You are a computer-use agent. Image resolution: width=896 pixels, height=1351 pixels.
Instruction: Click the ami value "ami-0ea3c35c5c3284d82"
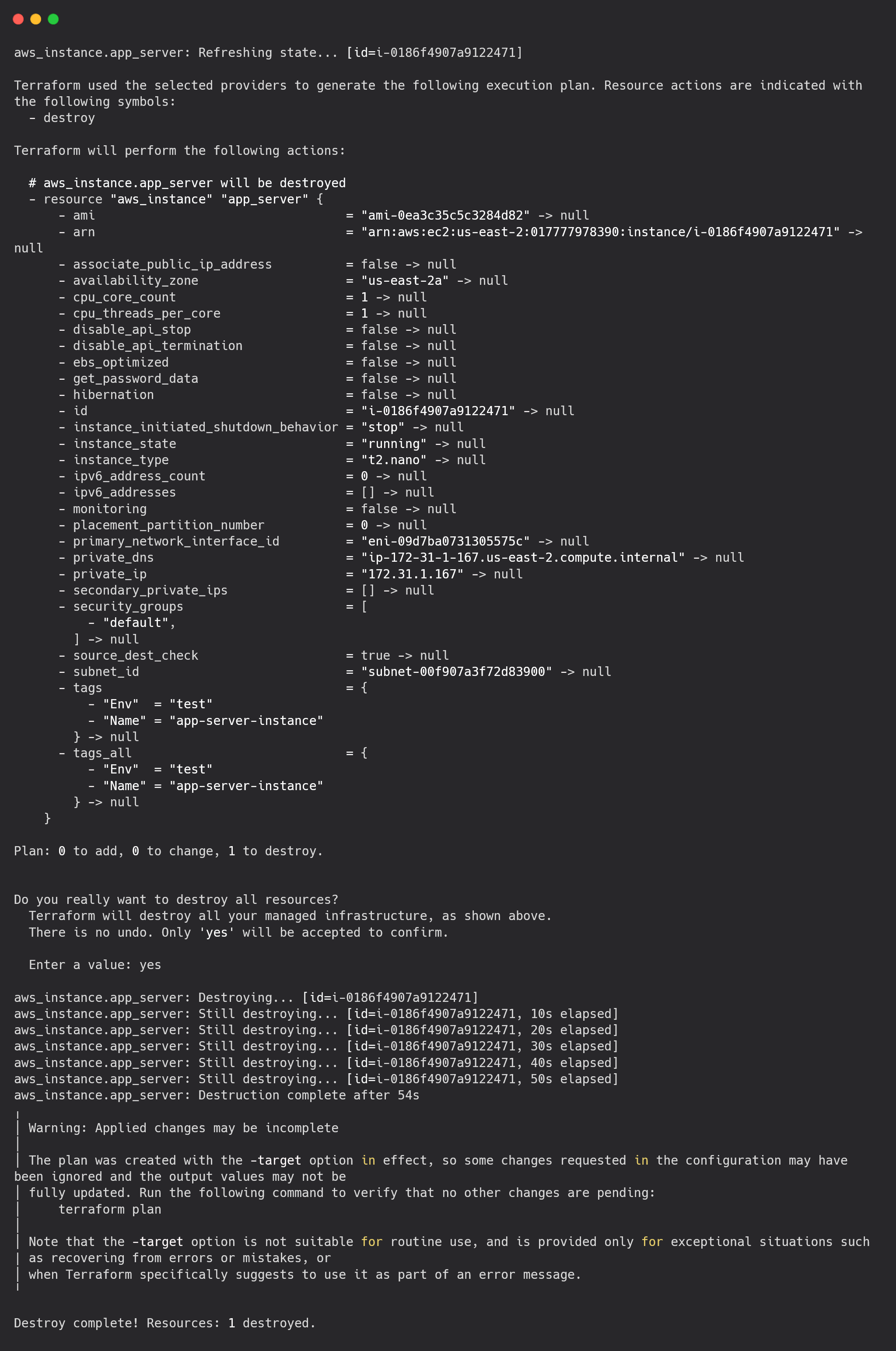[445, 215]
